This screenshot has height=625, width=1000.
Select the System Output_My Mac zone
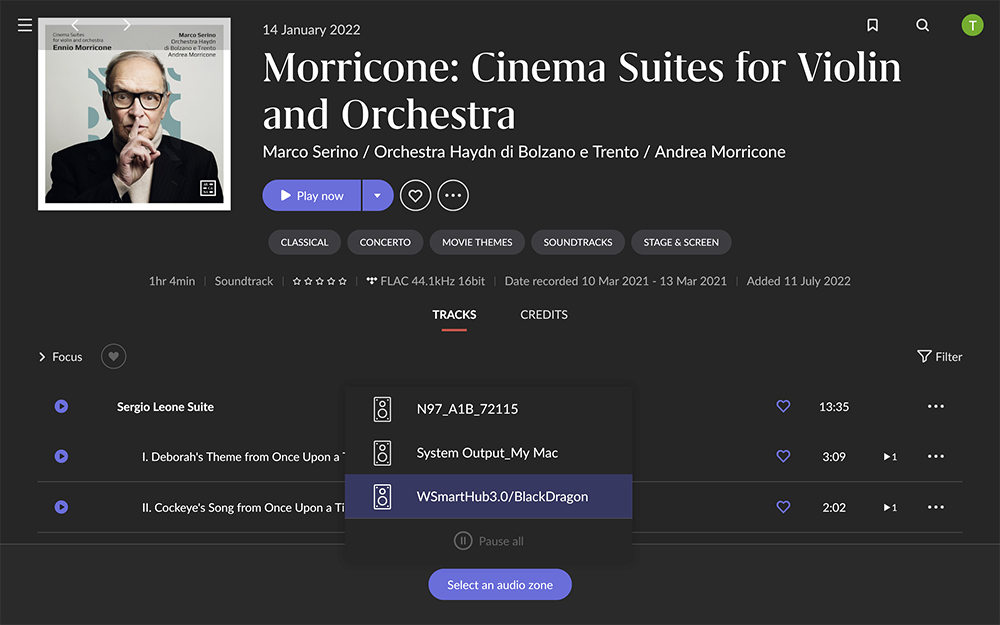489,453
